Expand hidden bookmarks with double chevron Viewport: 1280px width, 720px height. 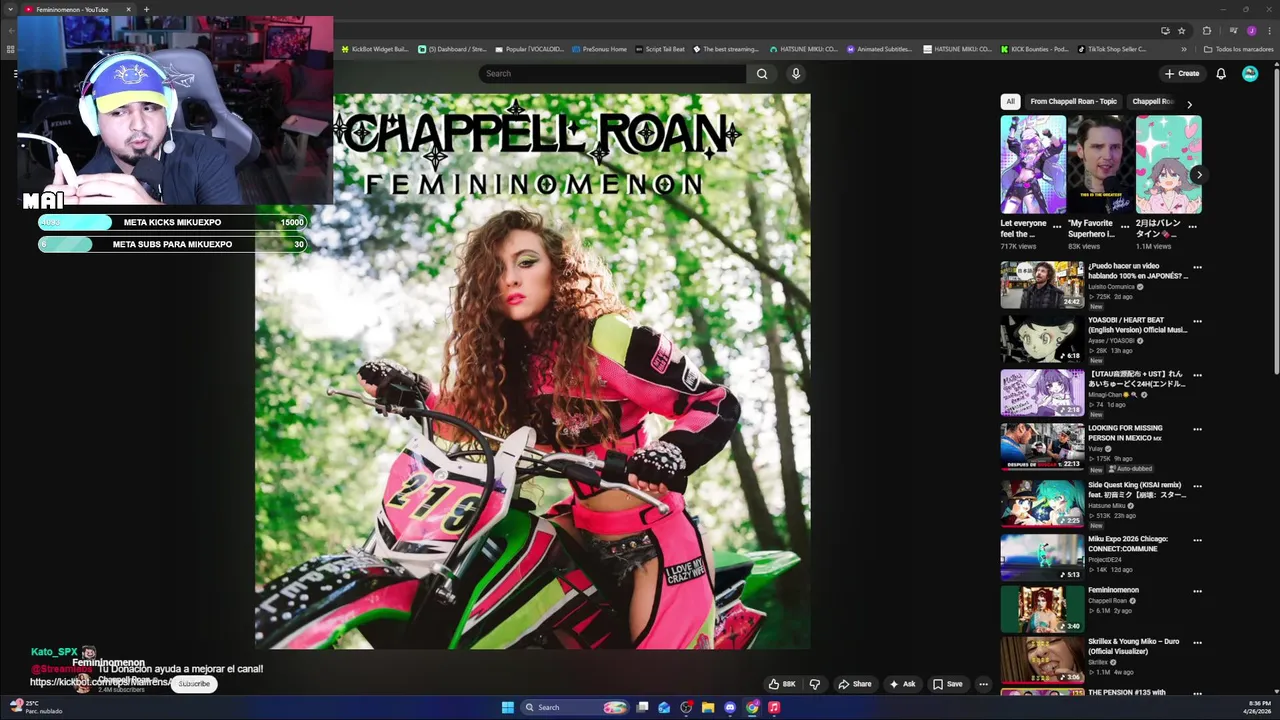1184,49
